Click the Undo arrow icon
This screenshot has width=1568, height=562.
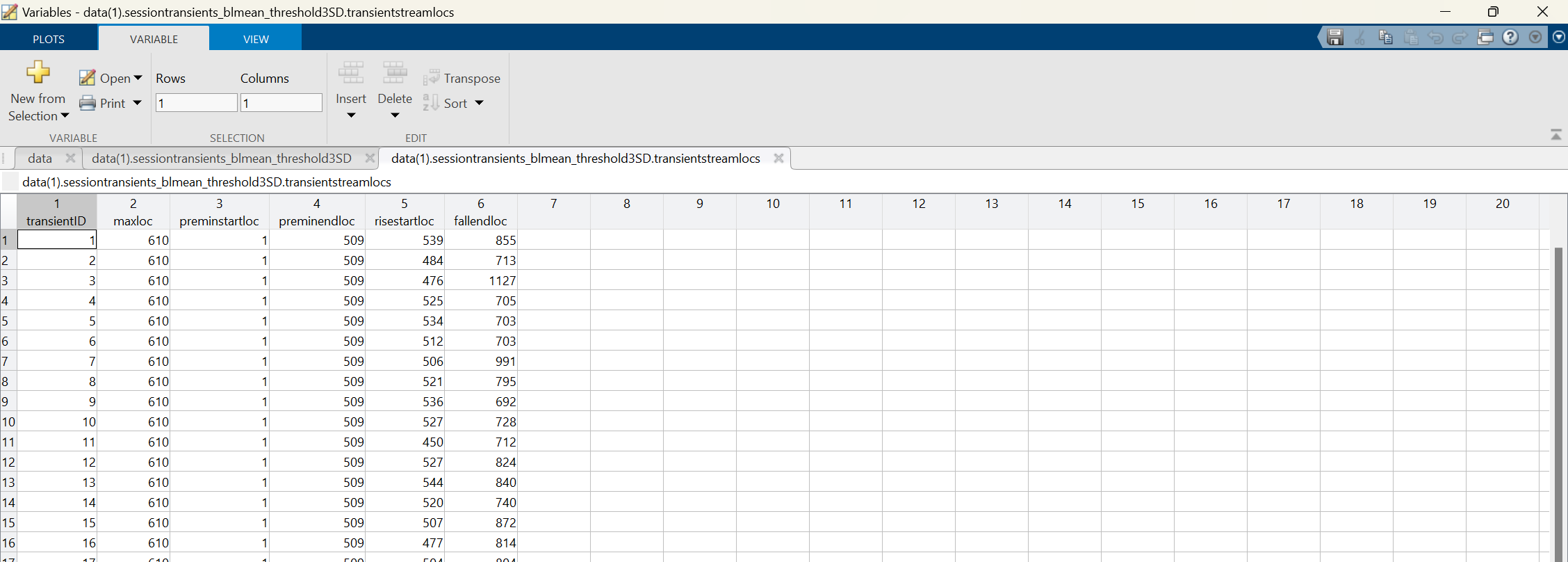point(1435,38)
